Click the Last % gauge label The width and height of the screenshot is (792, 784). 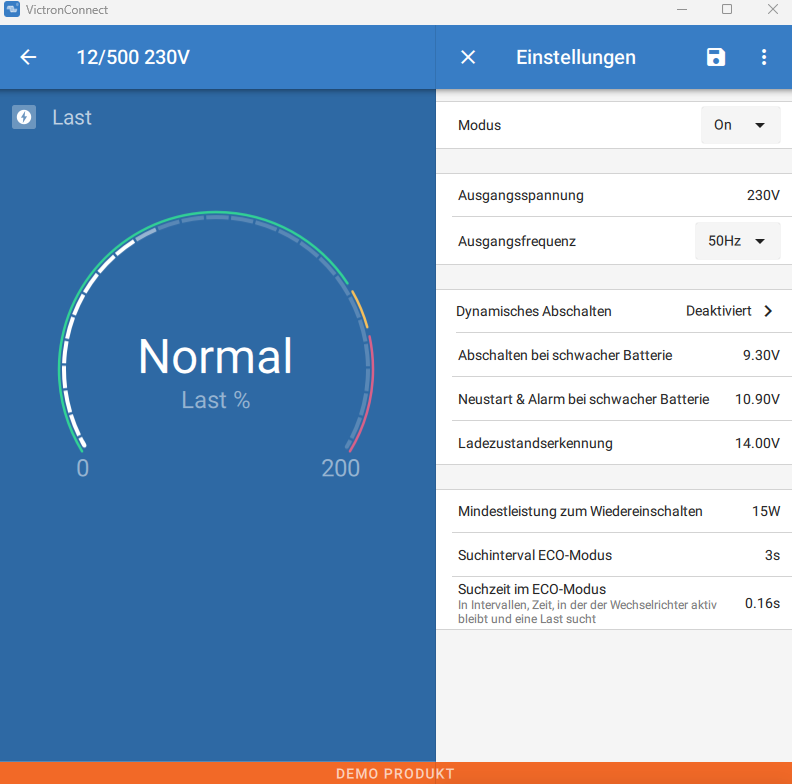coord(216,400)
